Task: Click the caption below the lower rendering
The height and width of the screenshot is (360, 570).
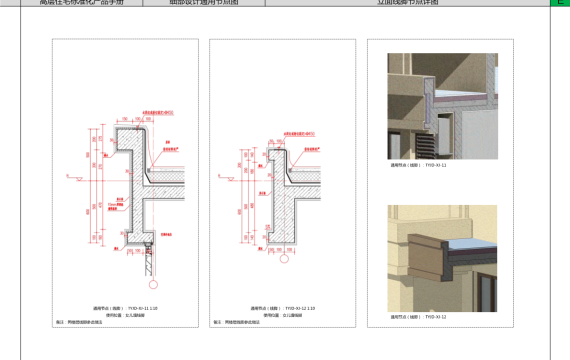Action: pos(418,317)
